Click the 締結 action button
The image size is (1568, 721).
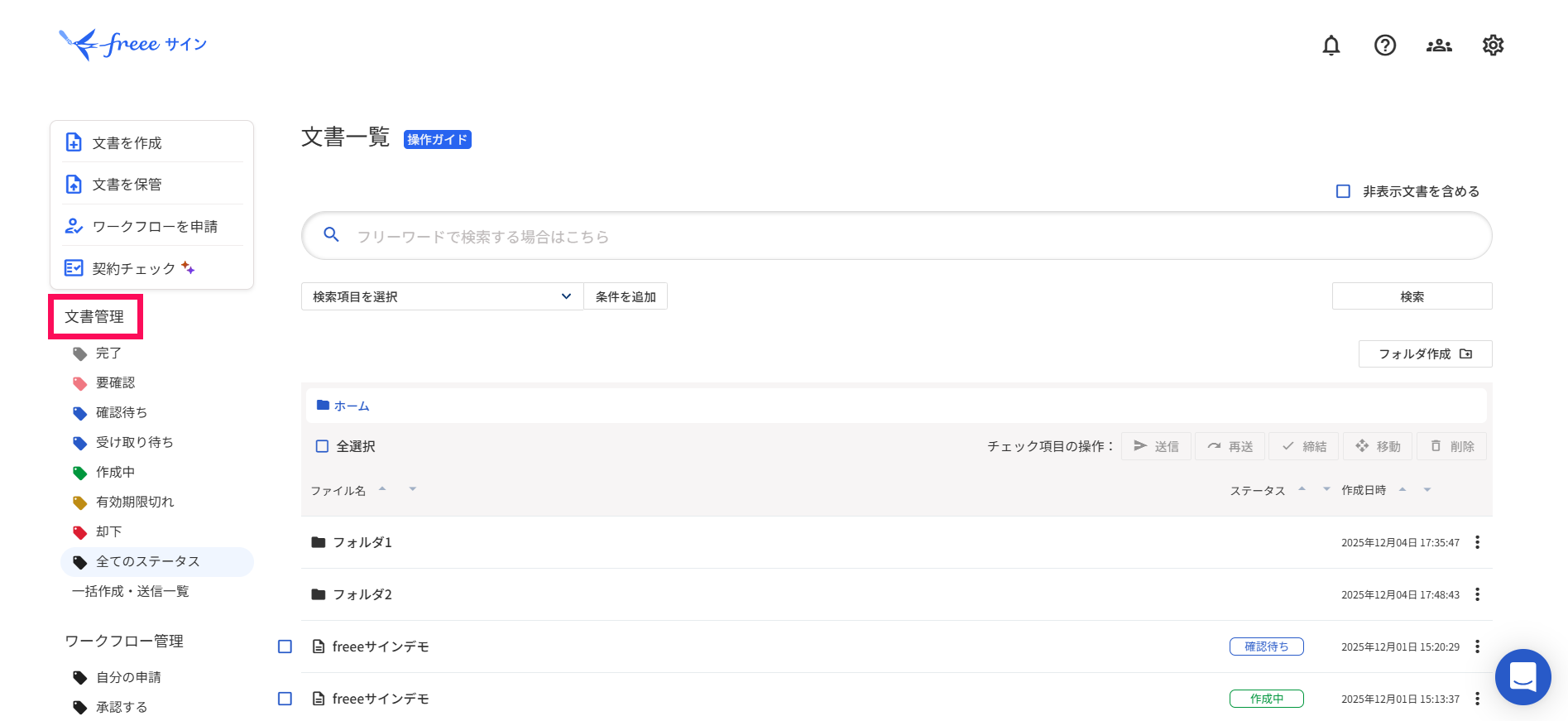pyautogui.click(x=1303, y=446)
